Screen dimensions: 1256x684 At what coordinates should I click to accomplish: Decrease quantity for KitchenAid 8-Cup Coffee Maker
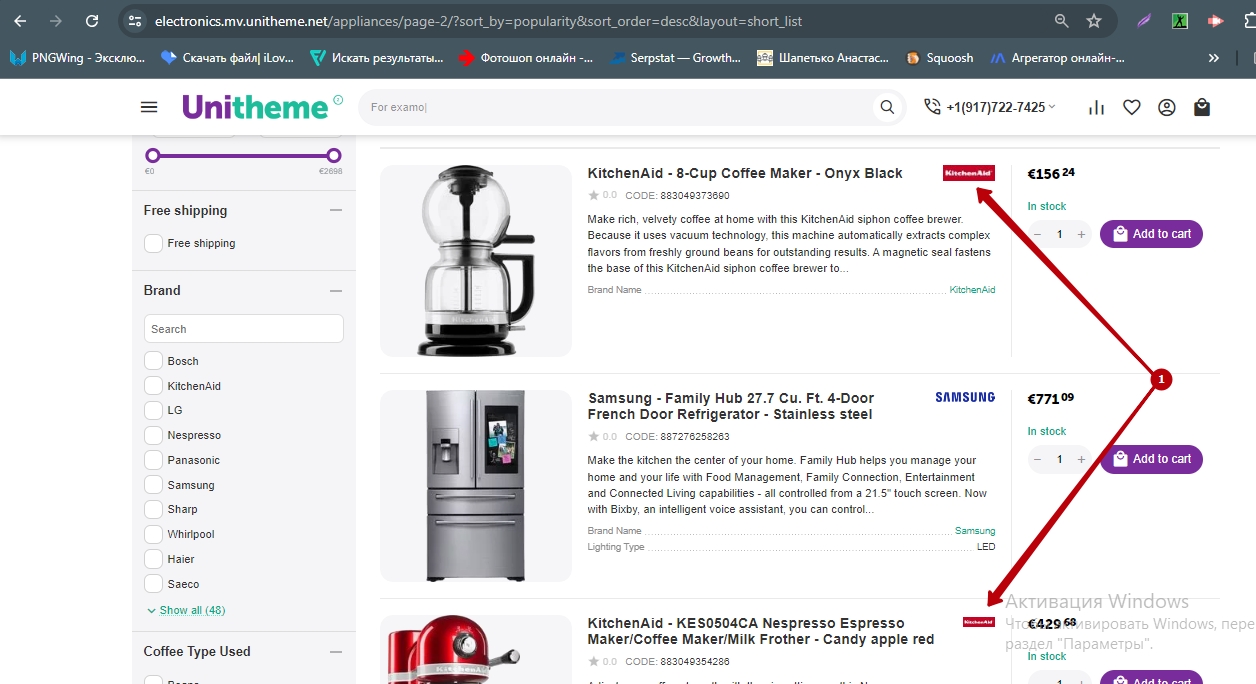pyautogui.click(x=1037, y=234)
